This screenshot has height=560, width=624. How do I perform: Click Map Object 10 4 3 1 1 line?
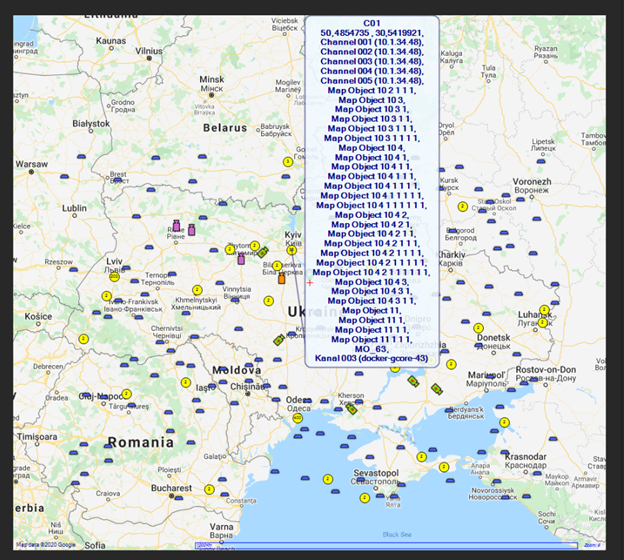[x=372, y=301]
